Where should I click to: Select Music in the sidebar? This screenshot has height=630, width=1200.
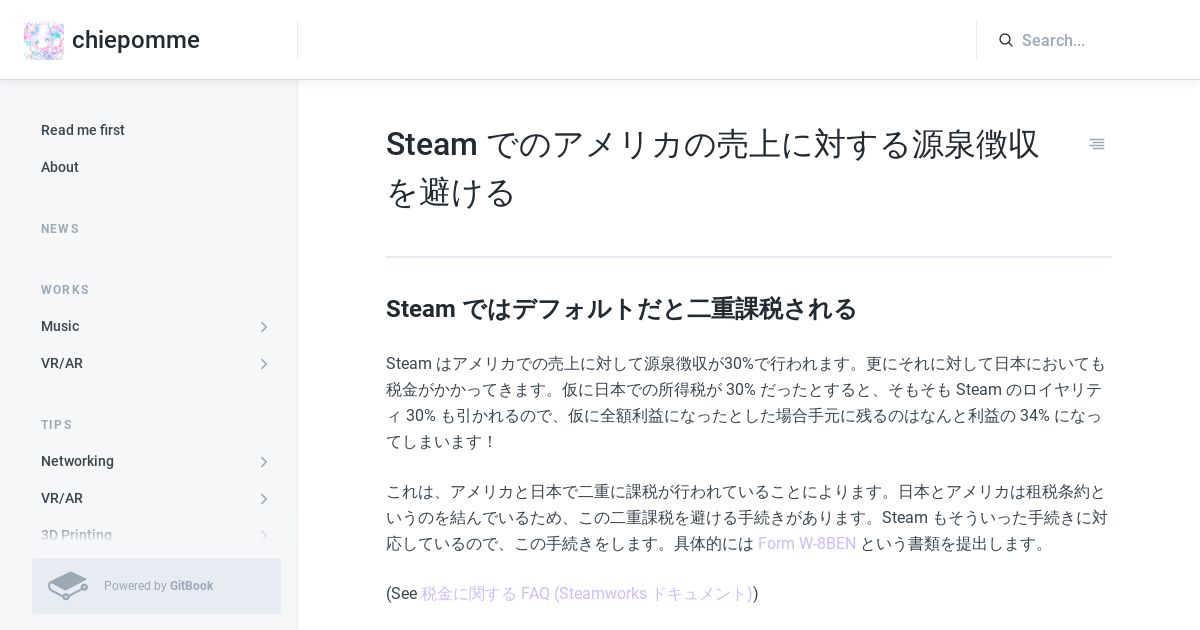pos(60,326)
